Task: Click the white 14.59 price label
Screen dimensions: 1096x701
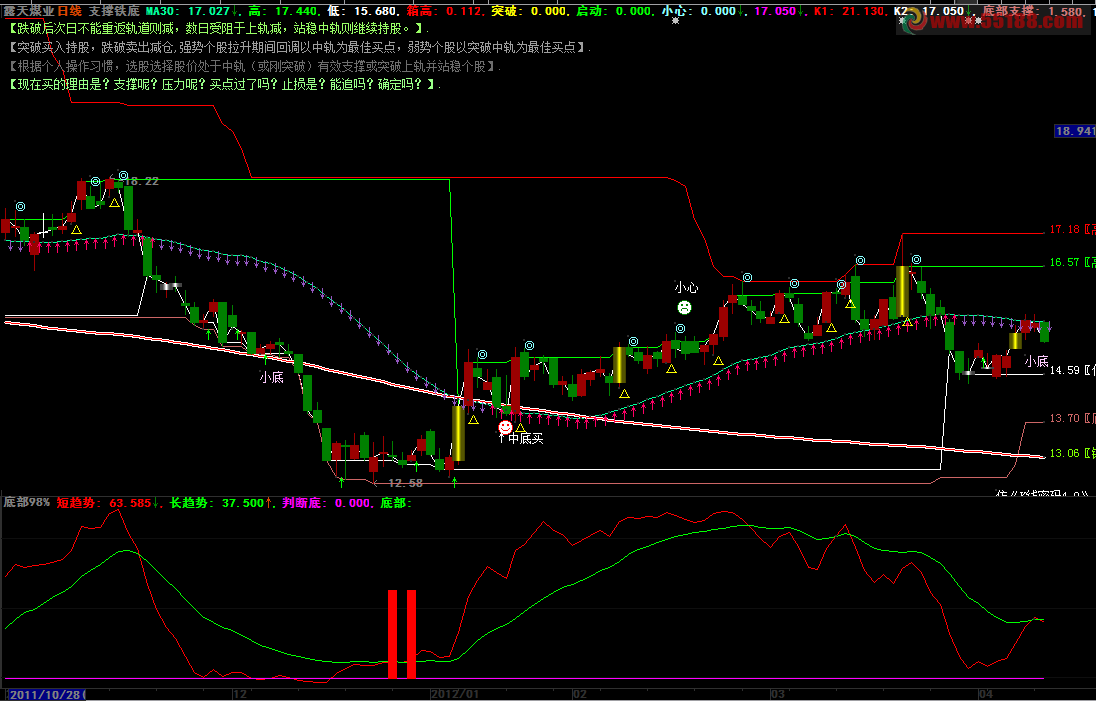Action: click(1065, 370)
